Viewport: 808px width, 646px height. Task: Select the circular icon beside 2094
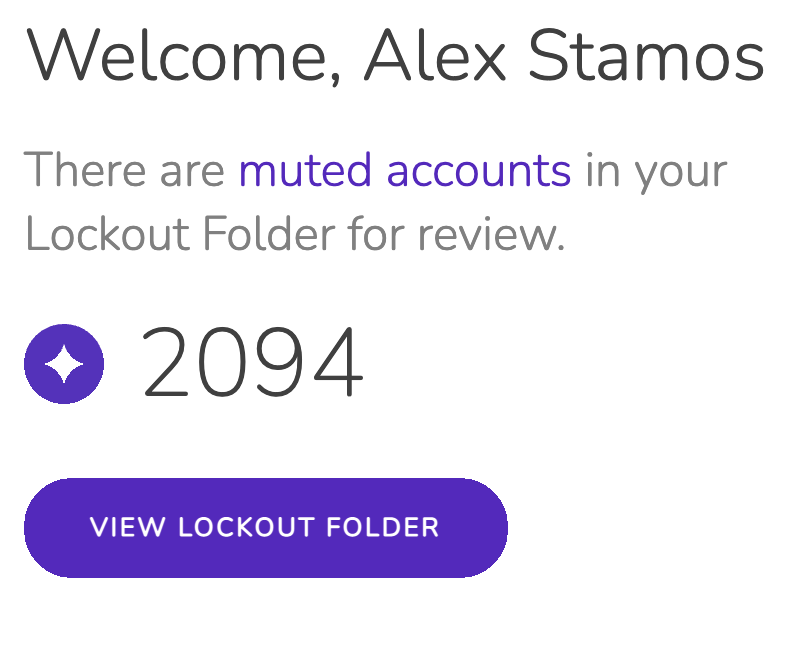(64, 364)
